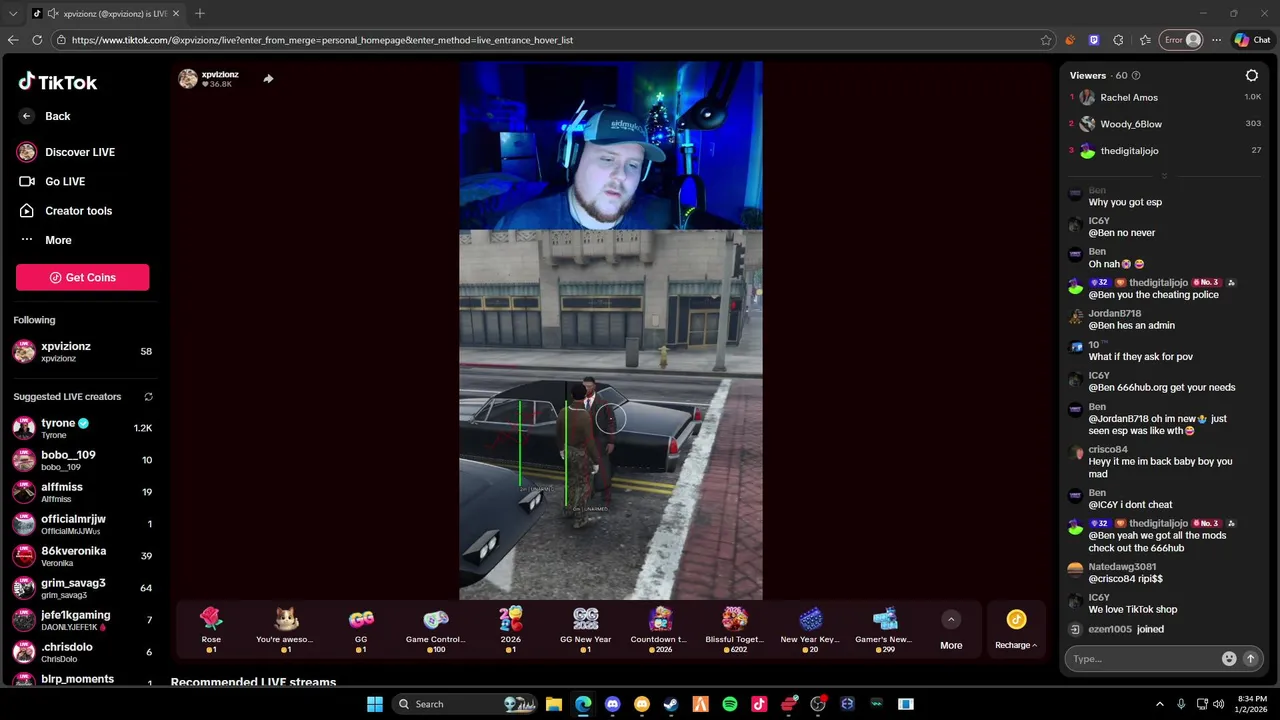Open the Error profile button

[x=1181, y=40]
